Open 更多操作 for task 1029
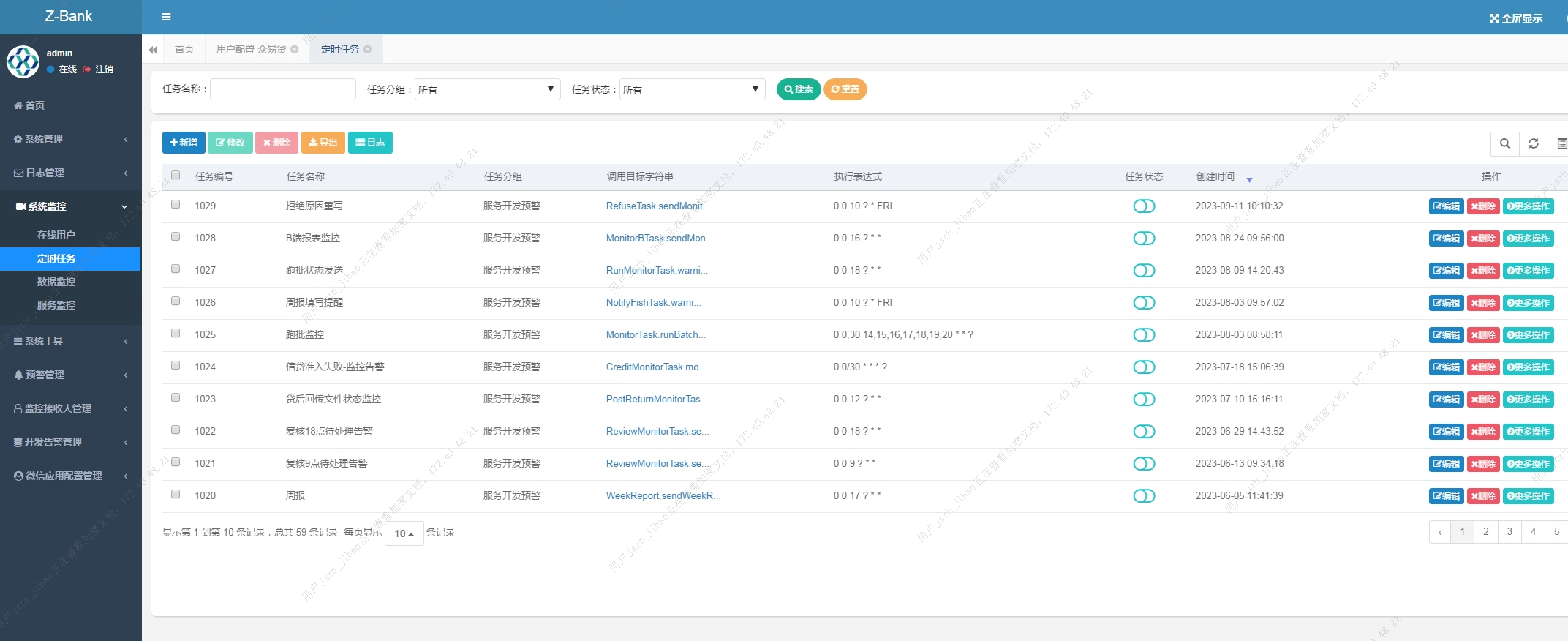The width and height of the screenshot is (1568, 641). [x=1529, y=206]
